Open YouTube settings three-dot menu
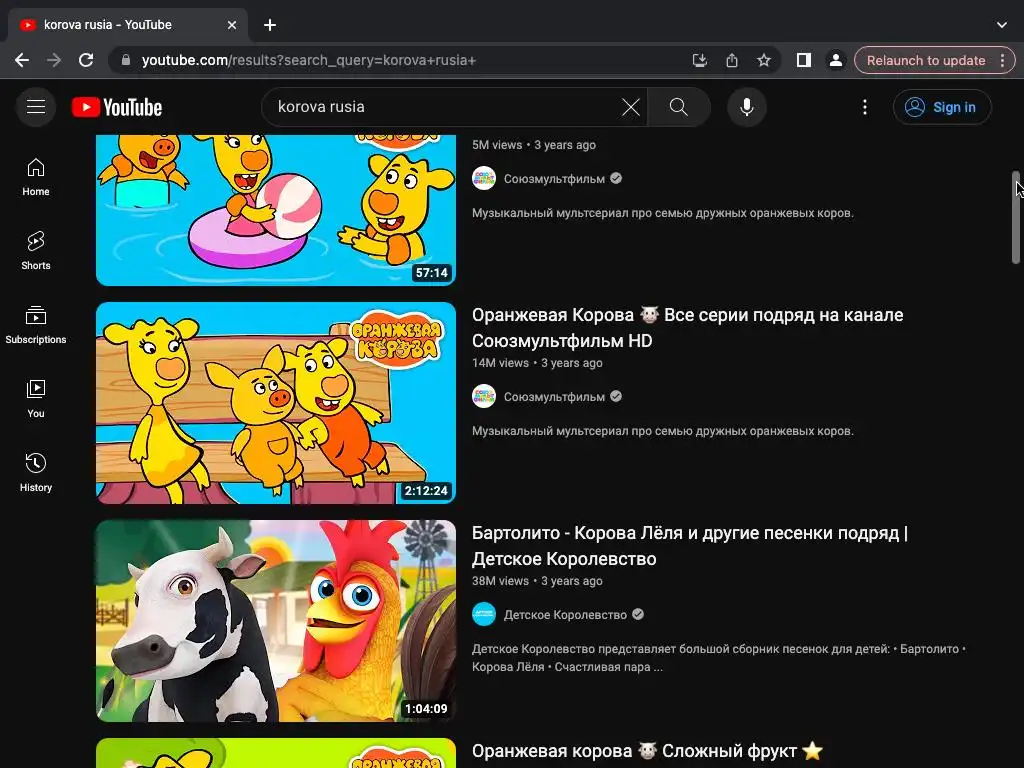The height and width of the screenshot is (768, 1024). pos(865,107)
